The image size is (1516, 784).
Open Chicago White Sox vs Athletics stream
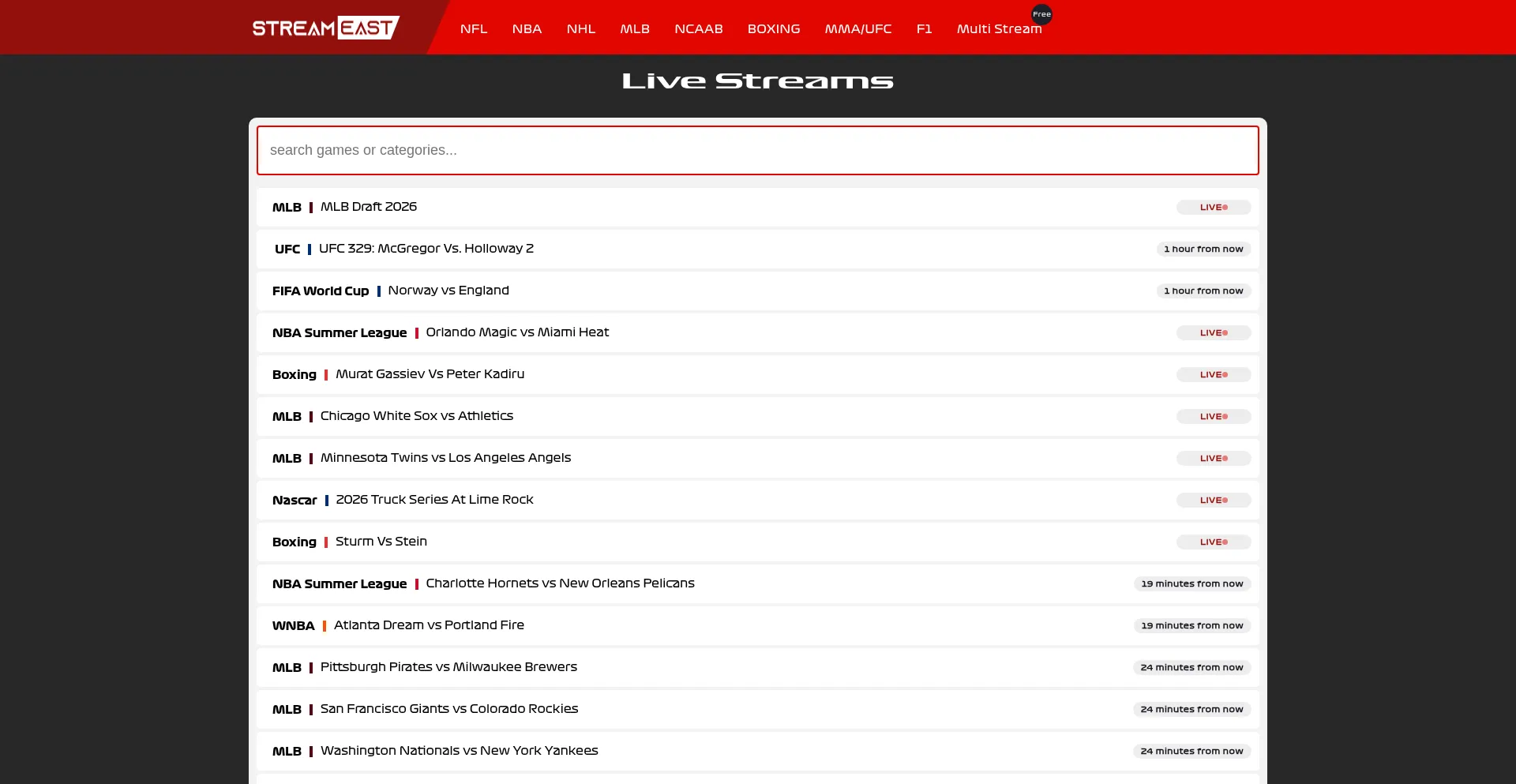pyautogui.click(x=758, y=416)
